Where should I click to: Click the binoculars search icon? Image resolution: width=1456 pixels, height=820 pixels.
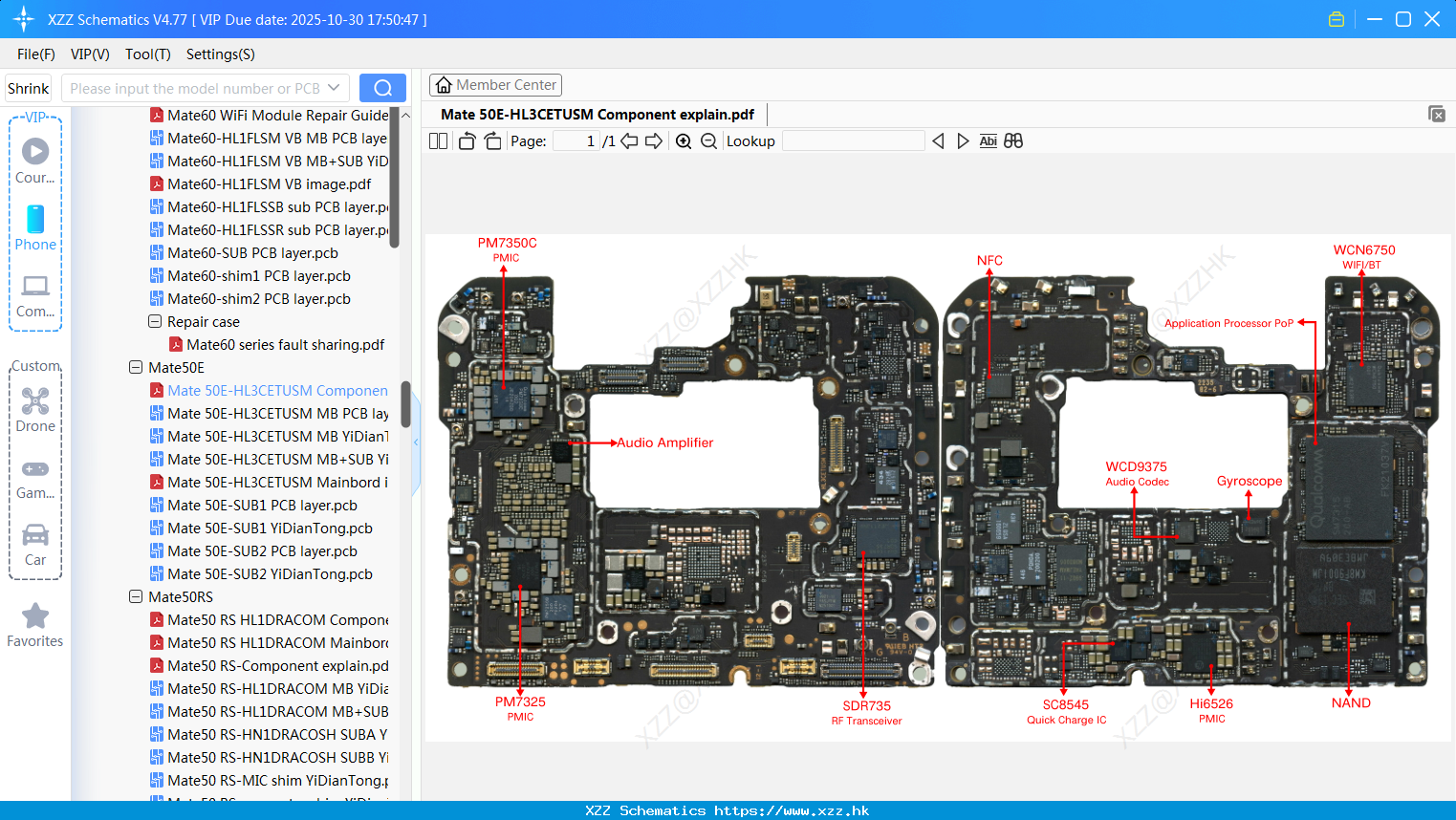1013,141
